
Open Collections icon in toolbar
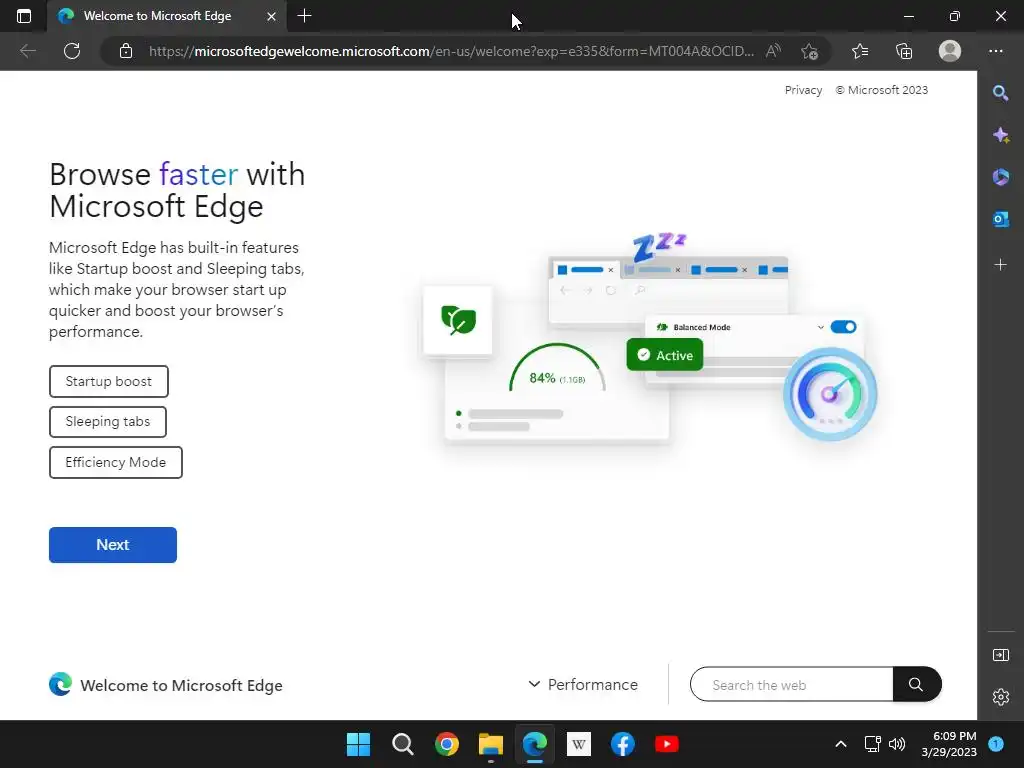click(904, 51)
